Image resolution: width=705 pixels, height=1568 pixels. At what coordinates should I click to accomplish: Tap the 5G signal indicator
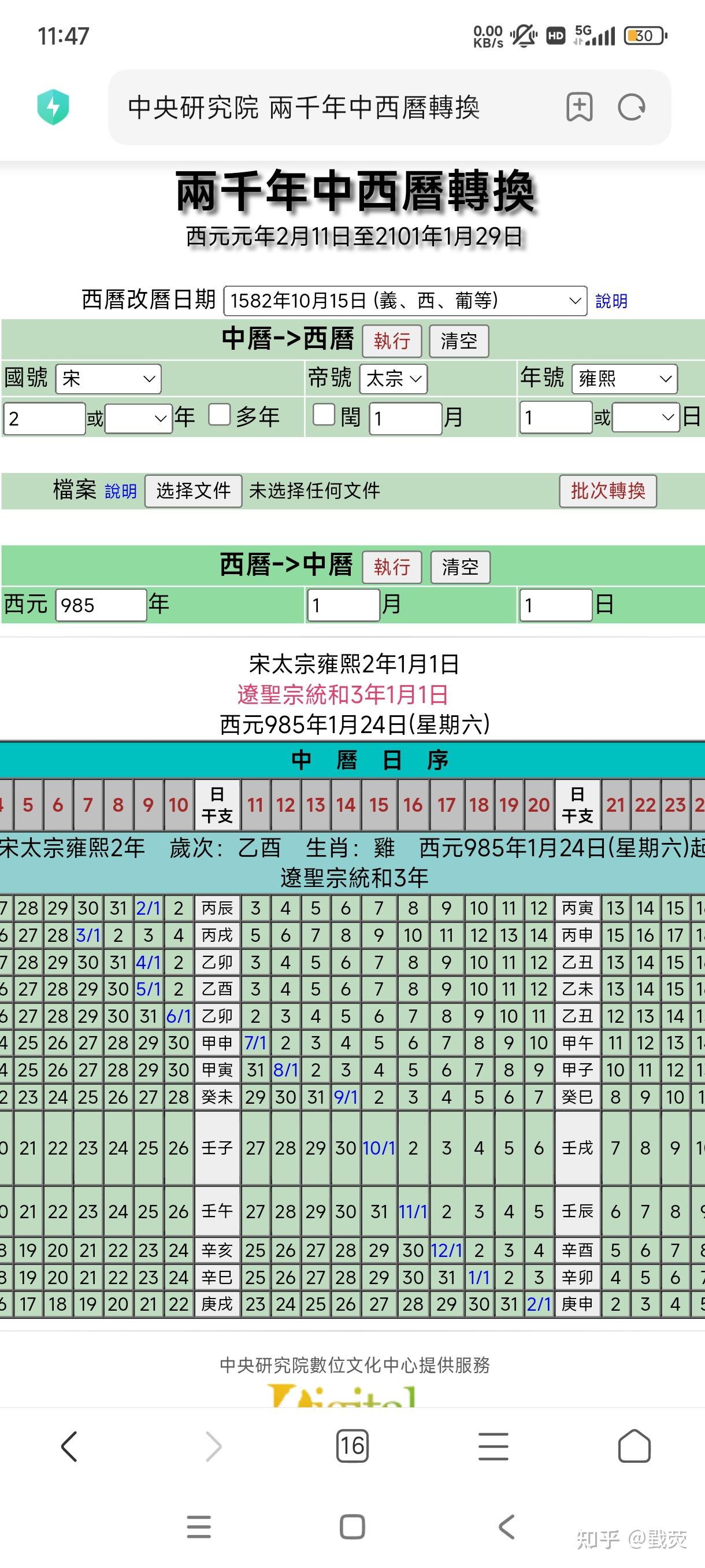point(594,35)
